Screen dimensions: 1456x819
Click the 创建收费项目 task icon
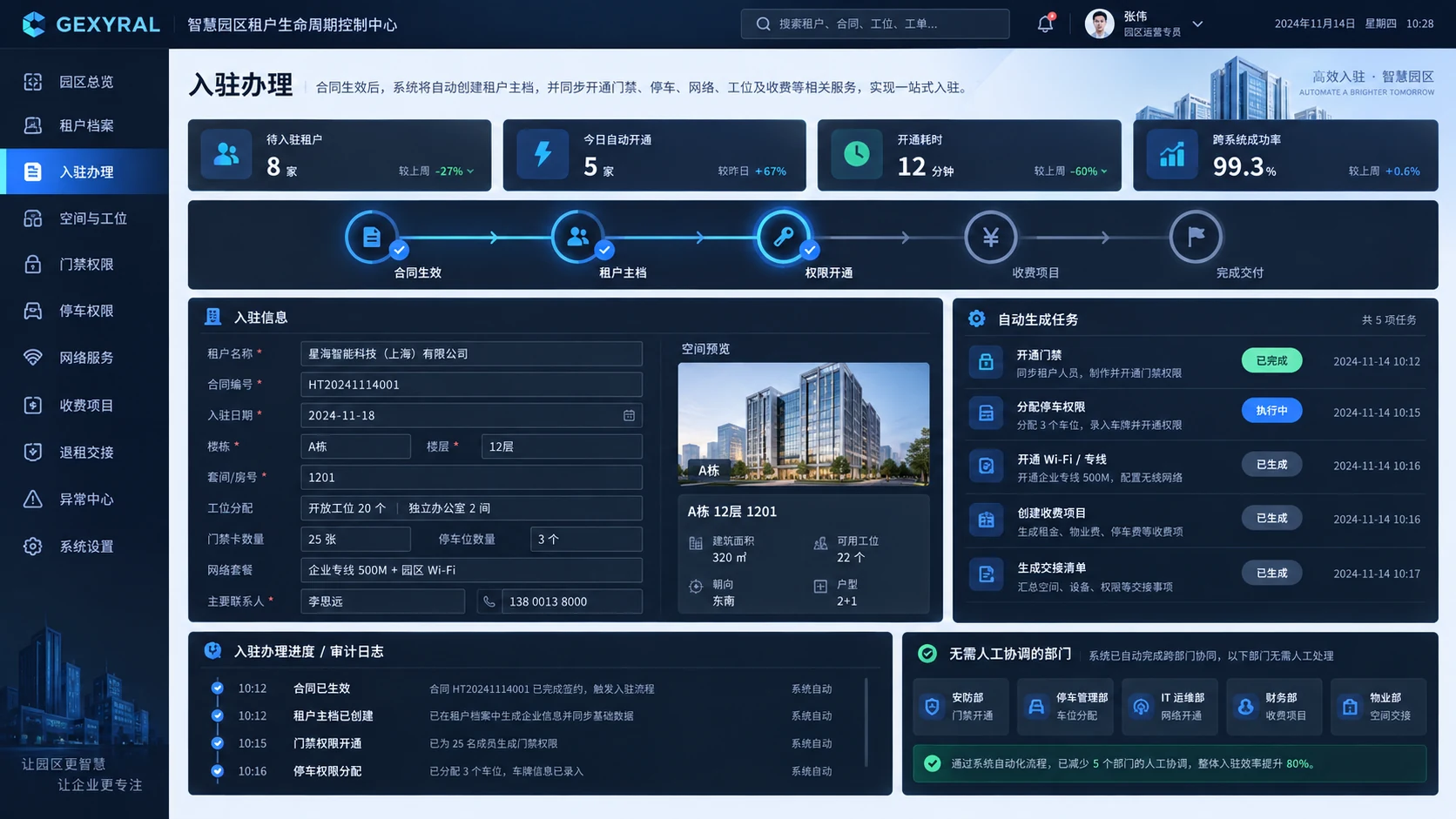[986, 520]
